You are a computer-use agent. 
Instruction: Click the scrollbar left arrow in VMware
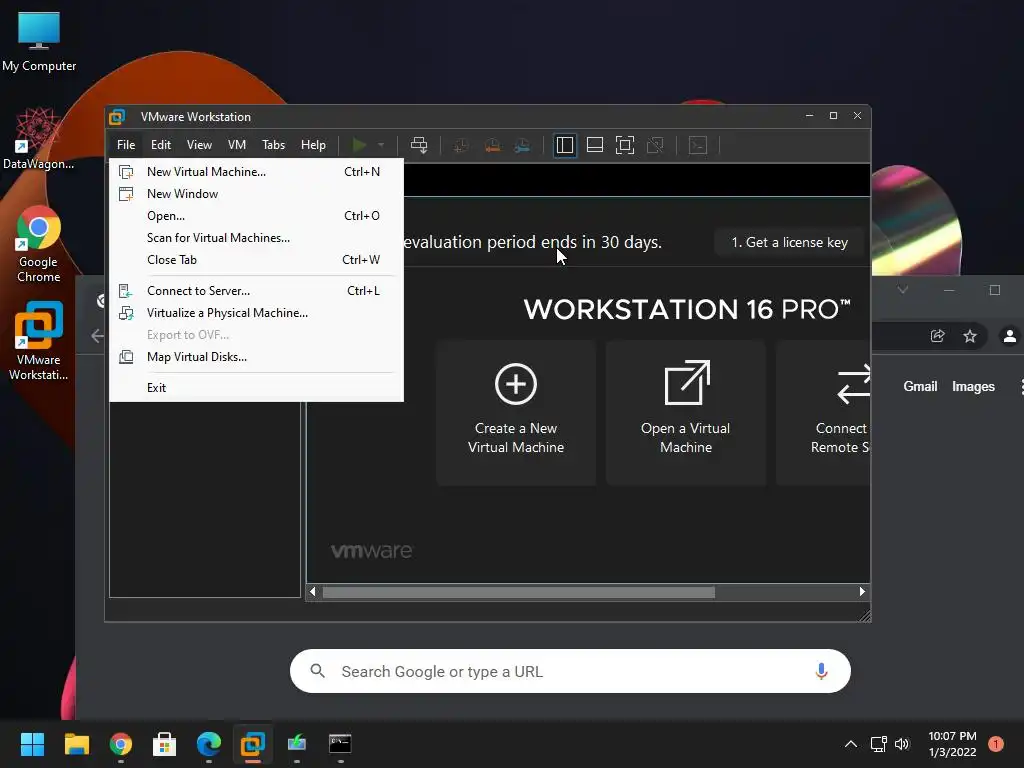click(x=313, y=592)
